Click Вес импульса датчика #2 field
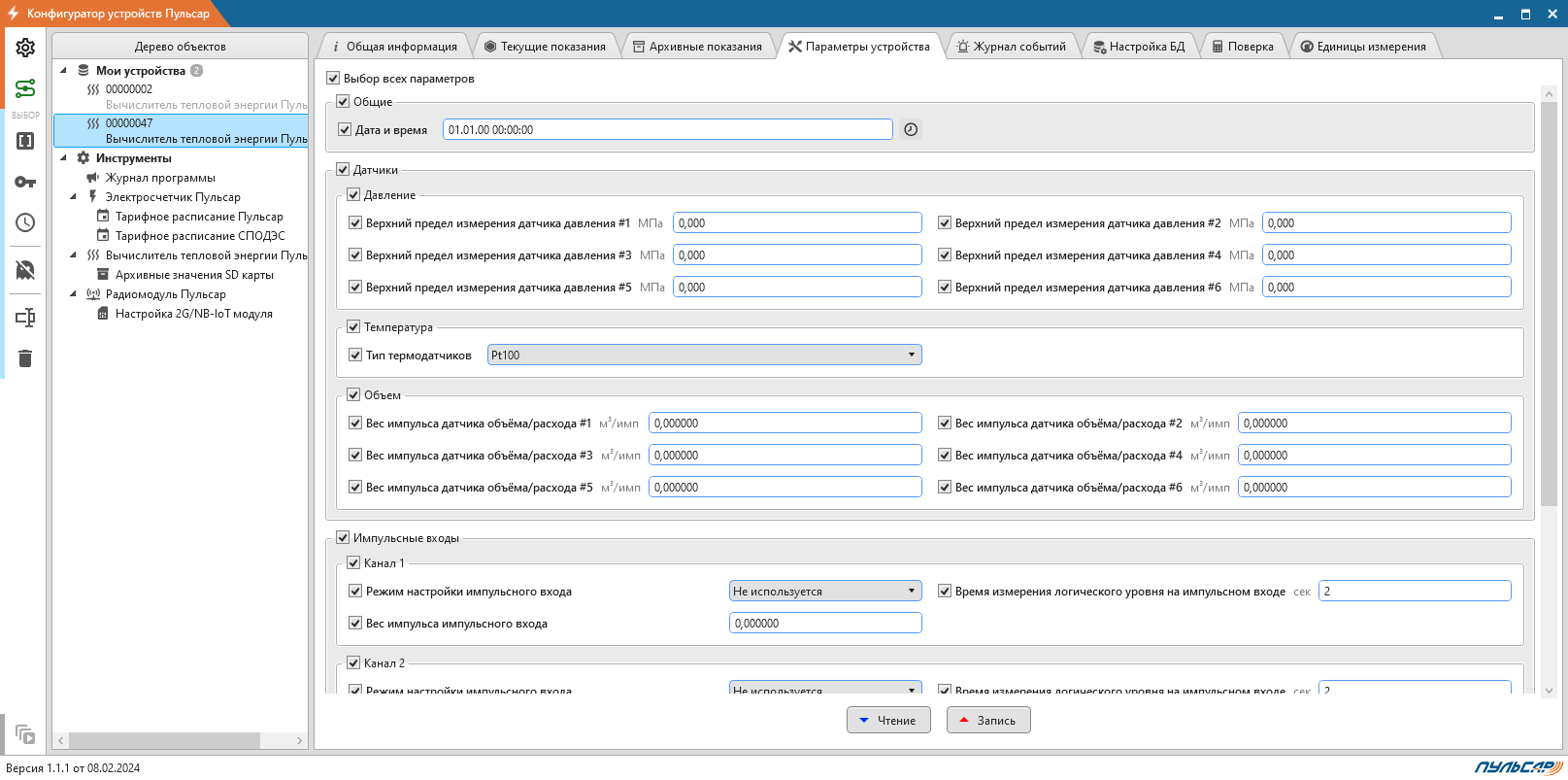This screenshot has width=1568, height=780. click(x=1375, y=423)
